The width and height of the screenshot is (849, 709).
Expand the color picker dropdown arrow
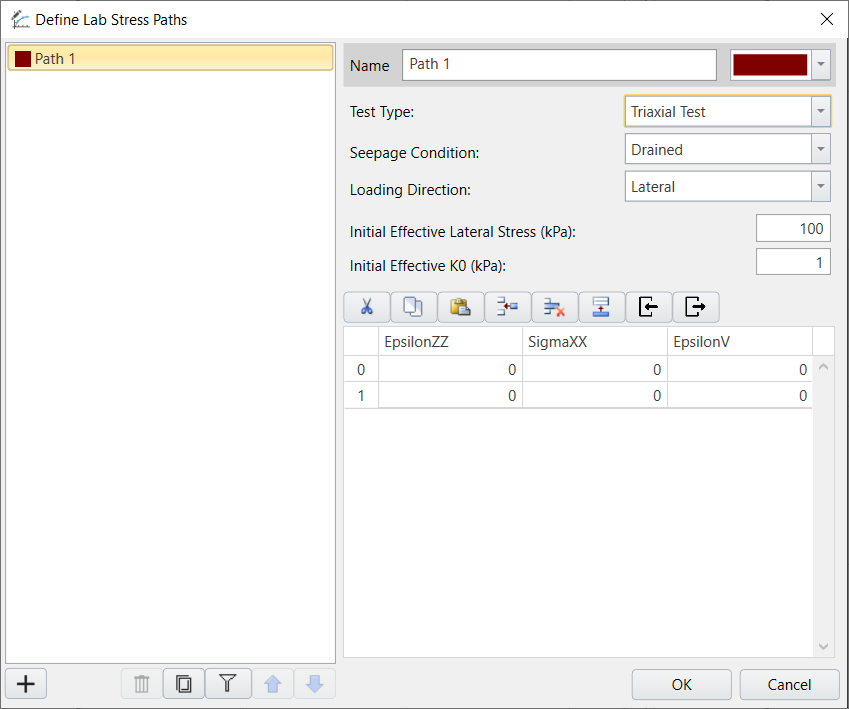[821, 64]
